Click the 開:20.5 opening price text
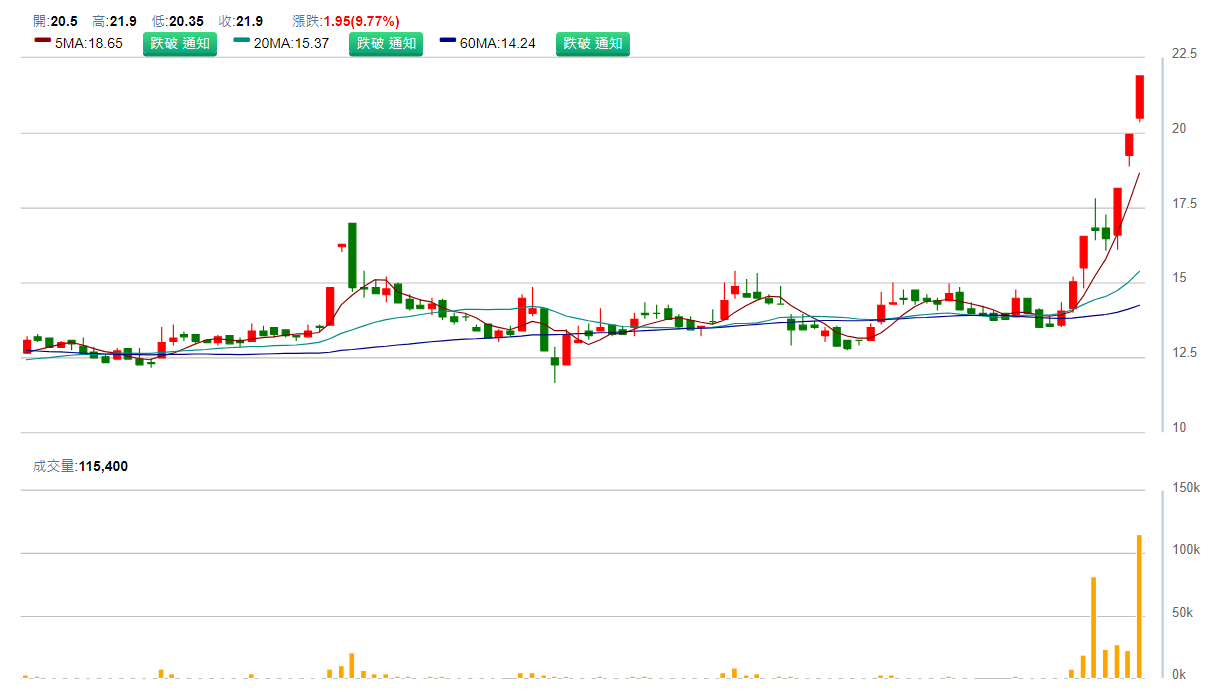The height and width of the screenshot is (692, 1208). (x=55, y=21)
